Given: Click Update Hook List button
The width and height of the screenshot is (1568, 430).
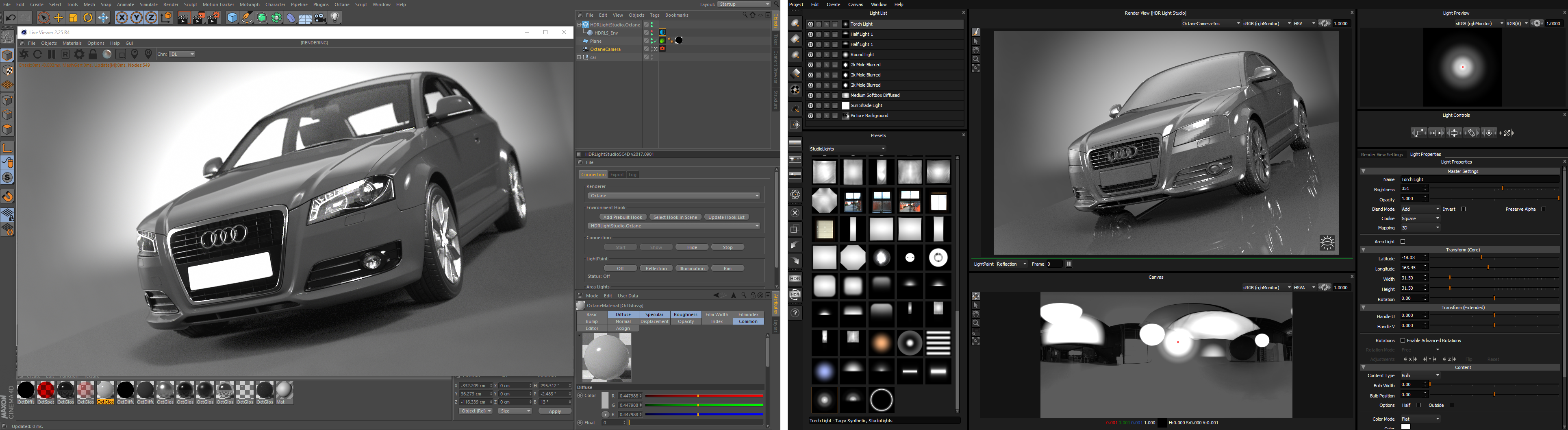Looking at the screenshot, I should click(726, 217).
